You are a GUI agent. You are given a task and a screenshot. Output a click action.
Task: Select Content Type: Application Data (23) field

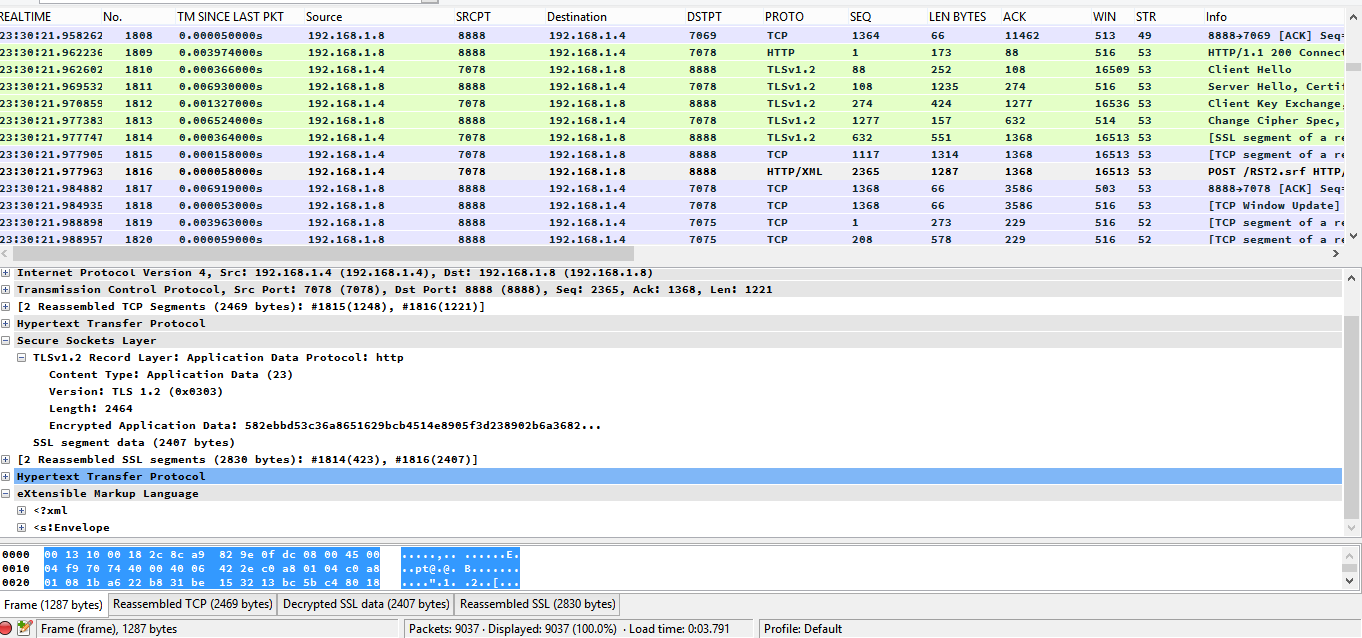[170, 375]
